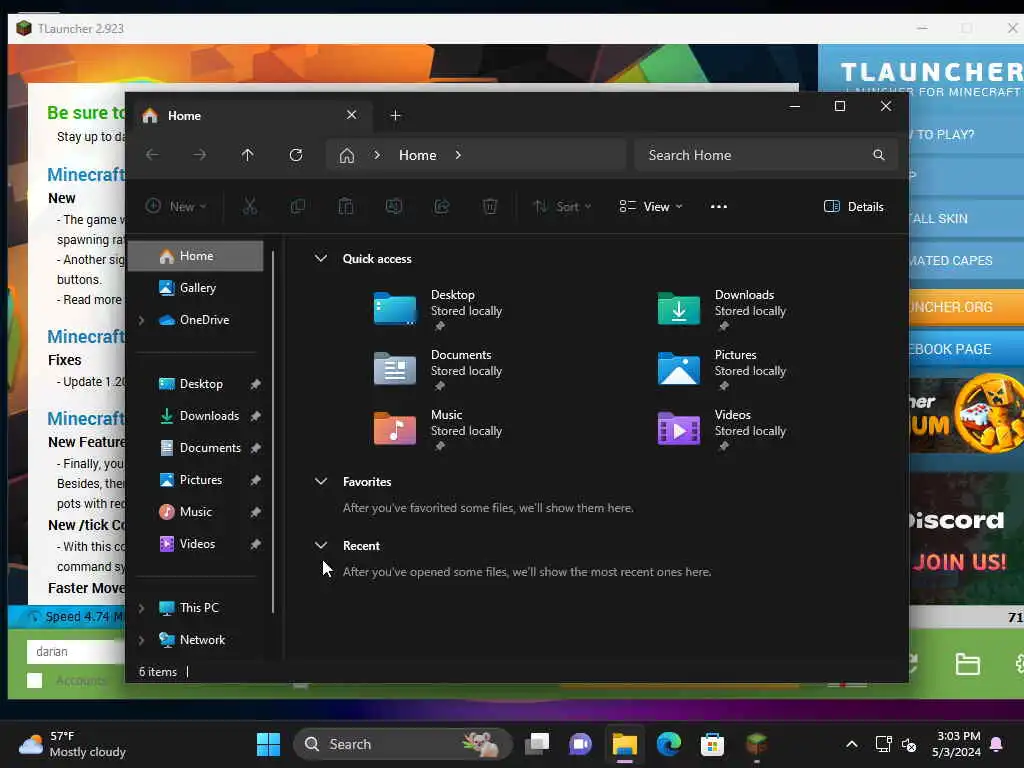Click chevron after Home in address bar
This screenshot has width=1024, height=768.
point(458,155)
